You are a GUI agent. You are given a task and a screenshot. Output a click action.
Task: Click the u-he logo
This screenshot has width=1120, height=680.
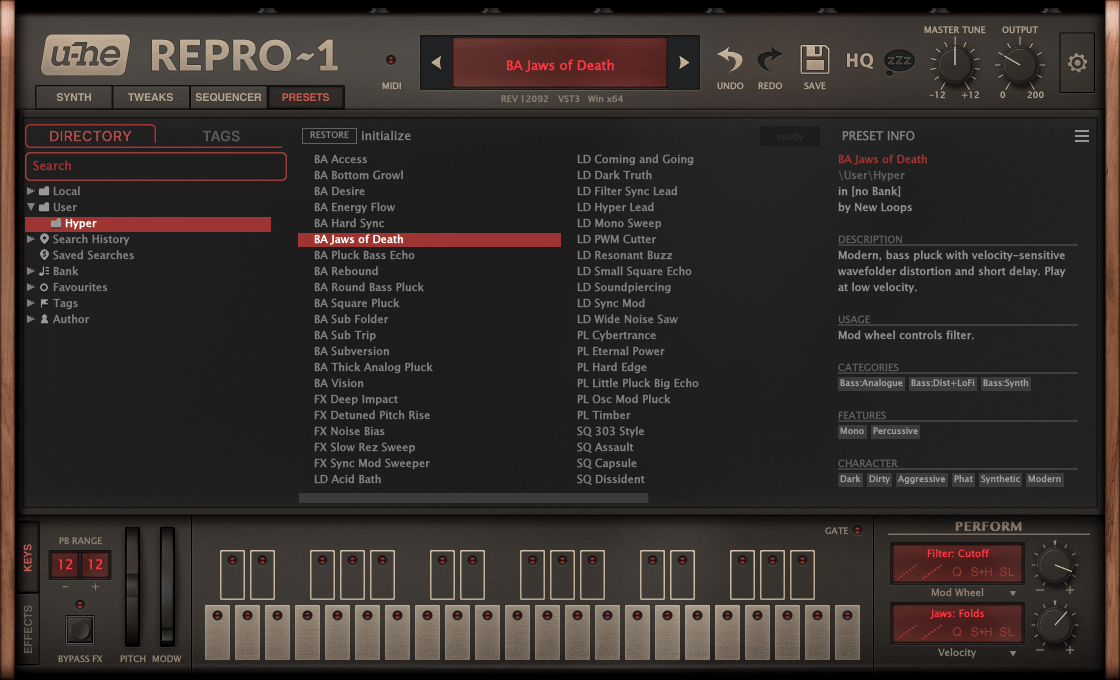[x=86, y=55]
